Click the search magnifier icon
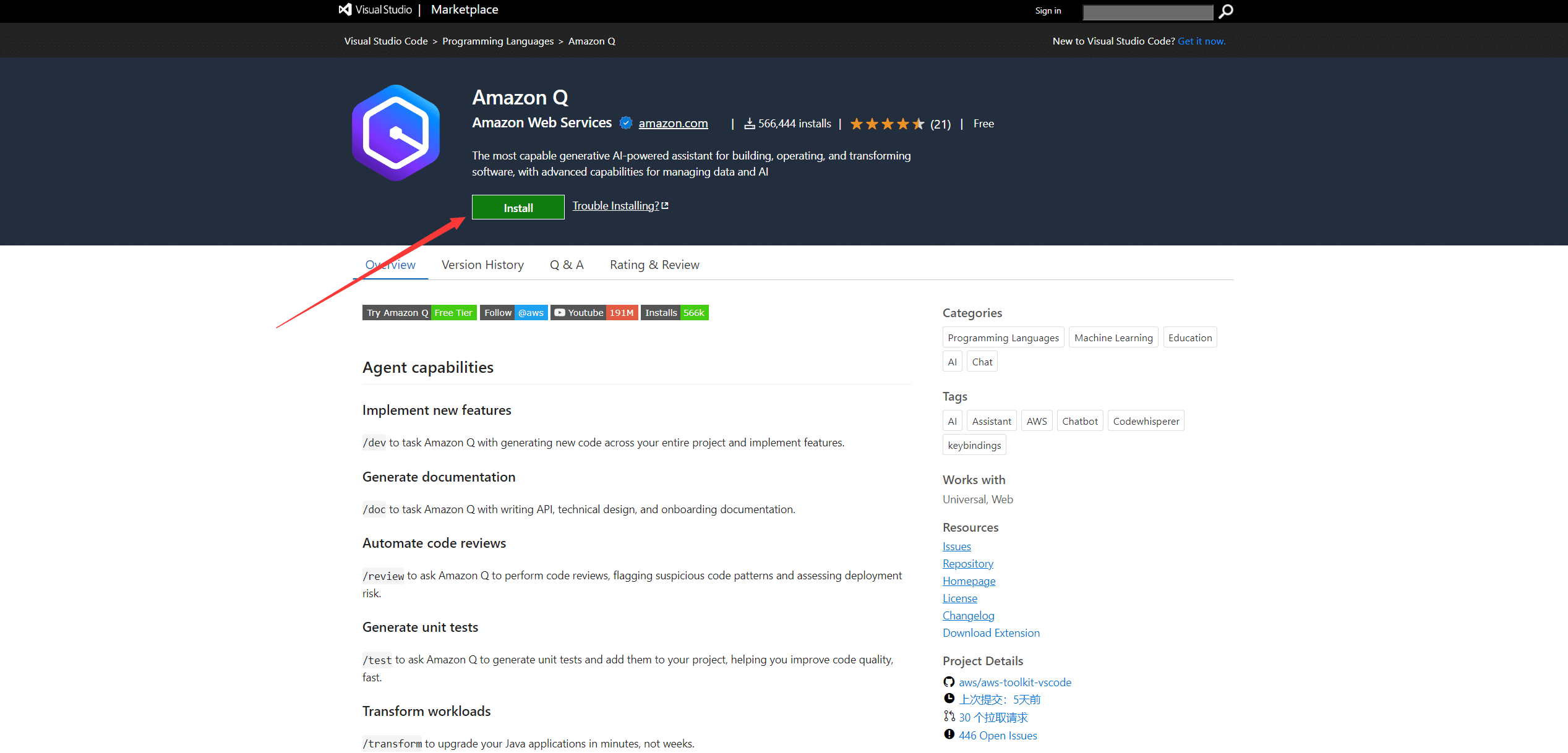This screenshot has width=1568, height=753. pyautogui.click(x=1226, y=11)
